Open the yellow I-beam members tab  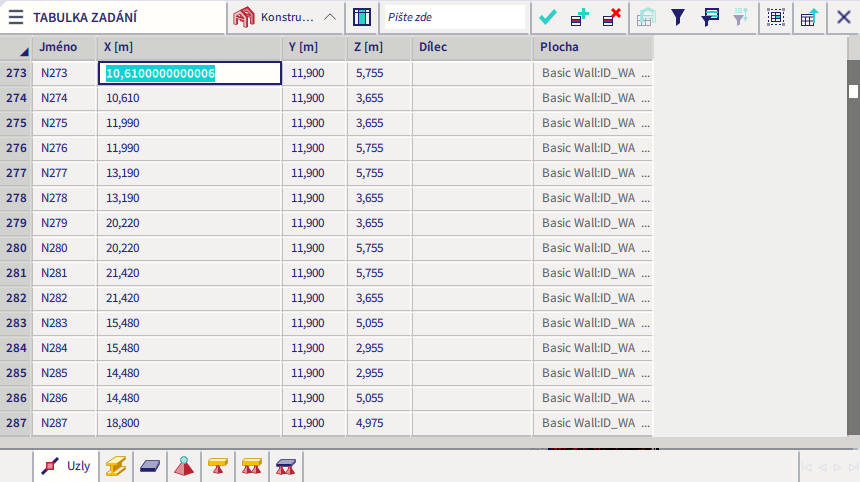pos(117,466)
